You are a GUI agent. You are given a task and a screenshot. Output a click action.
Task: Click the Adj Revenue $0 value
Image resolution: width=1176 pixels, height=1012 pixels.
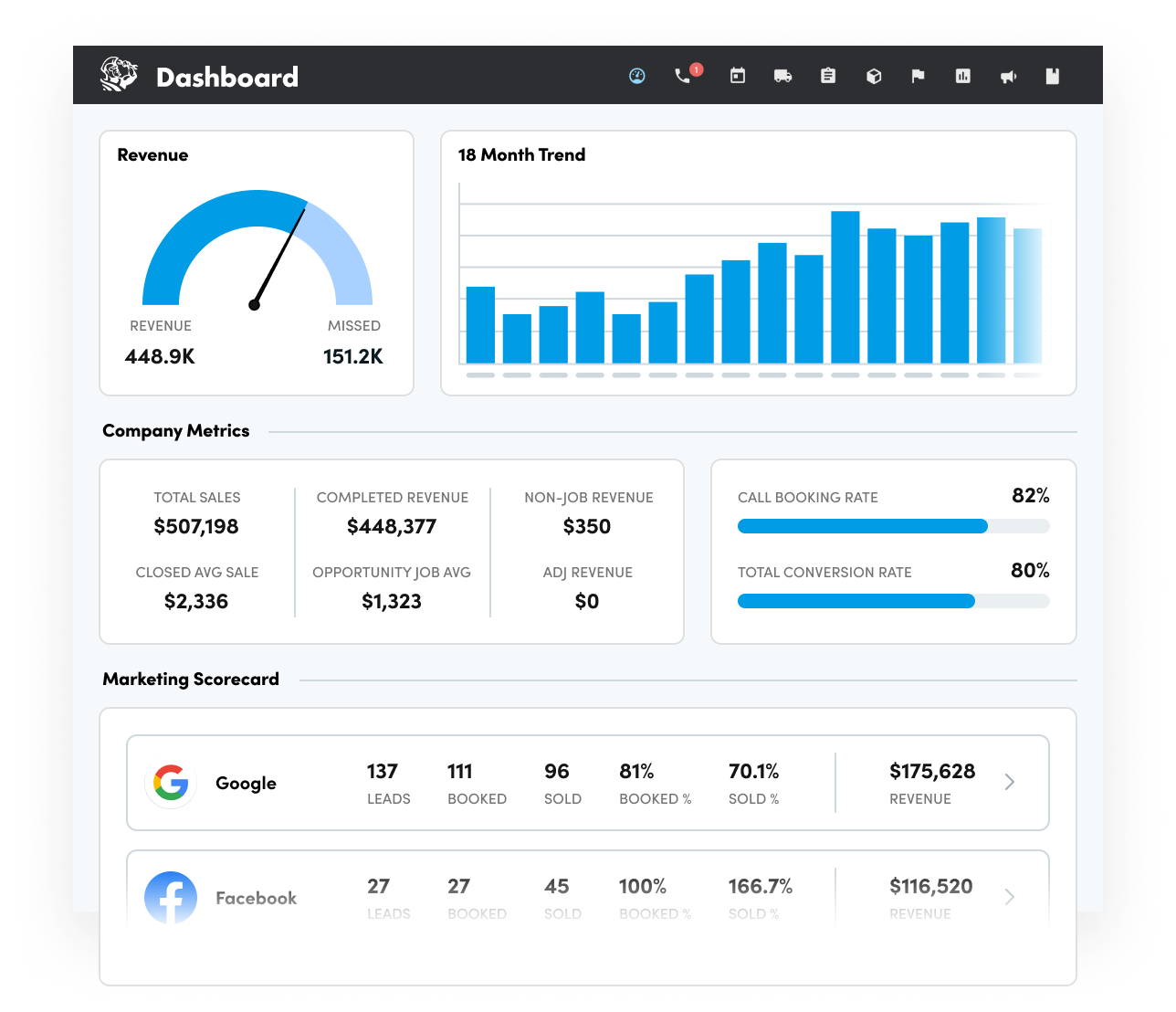[587, 601]
